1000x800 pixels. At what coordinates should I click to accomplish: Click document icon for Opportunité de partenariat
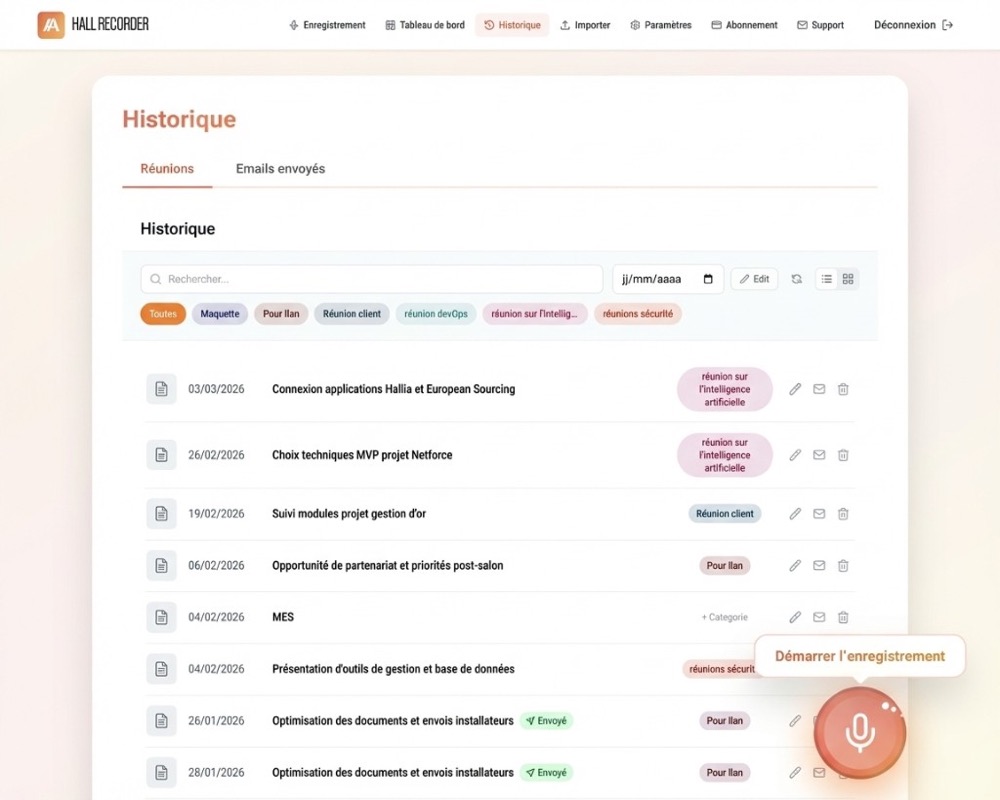[161, 565]
